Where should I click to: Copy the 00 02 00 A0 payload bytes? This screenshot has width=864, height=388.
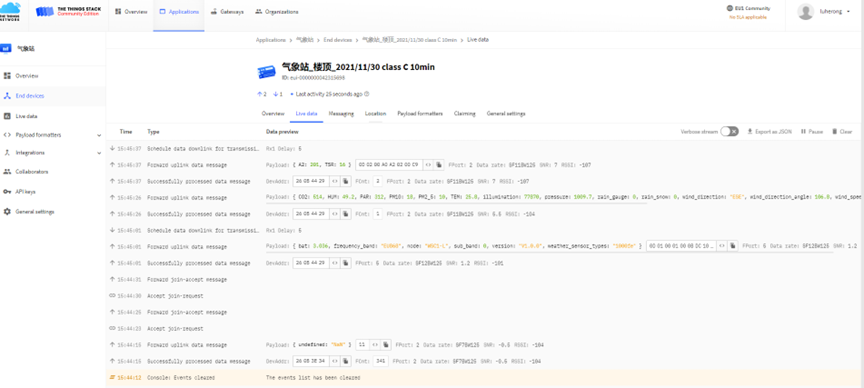tap(439, 165)
